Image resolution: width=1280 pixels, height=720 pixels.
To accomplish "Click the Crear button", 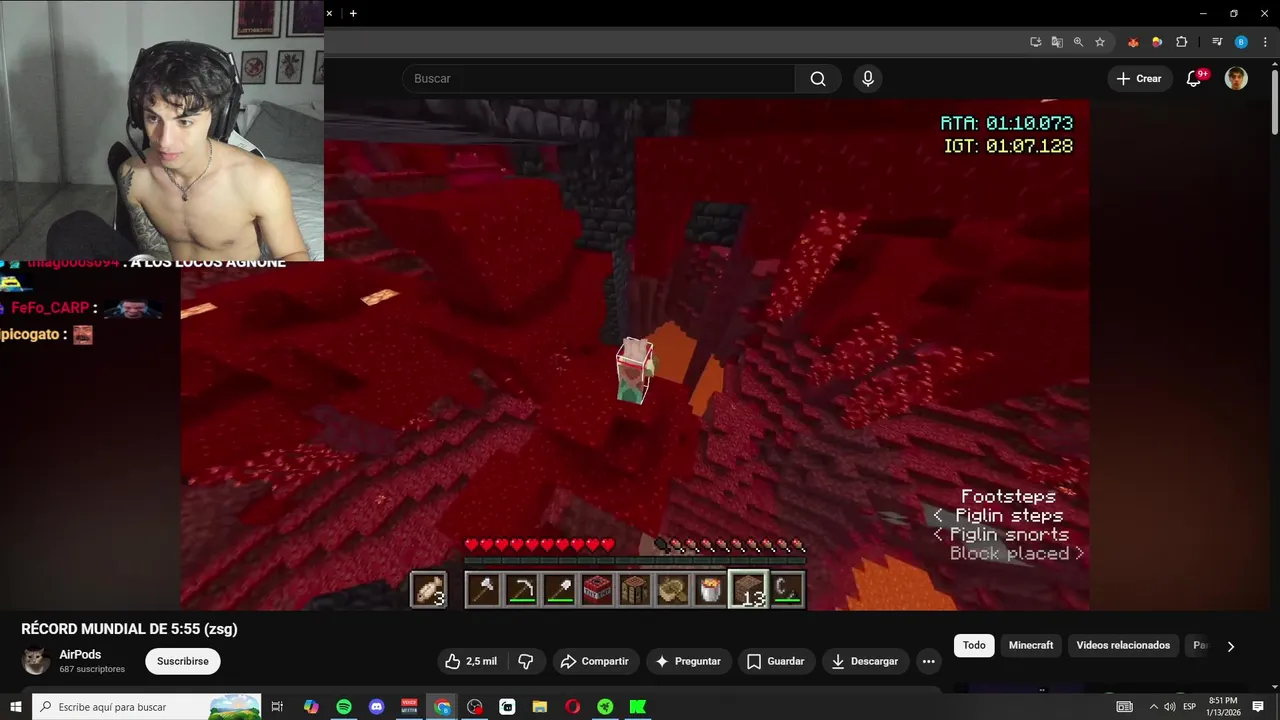I will [x=1139, y=79].
